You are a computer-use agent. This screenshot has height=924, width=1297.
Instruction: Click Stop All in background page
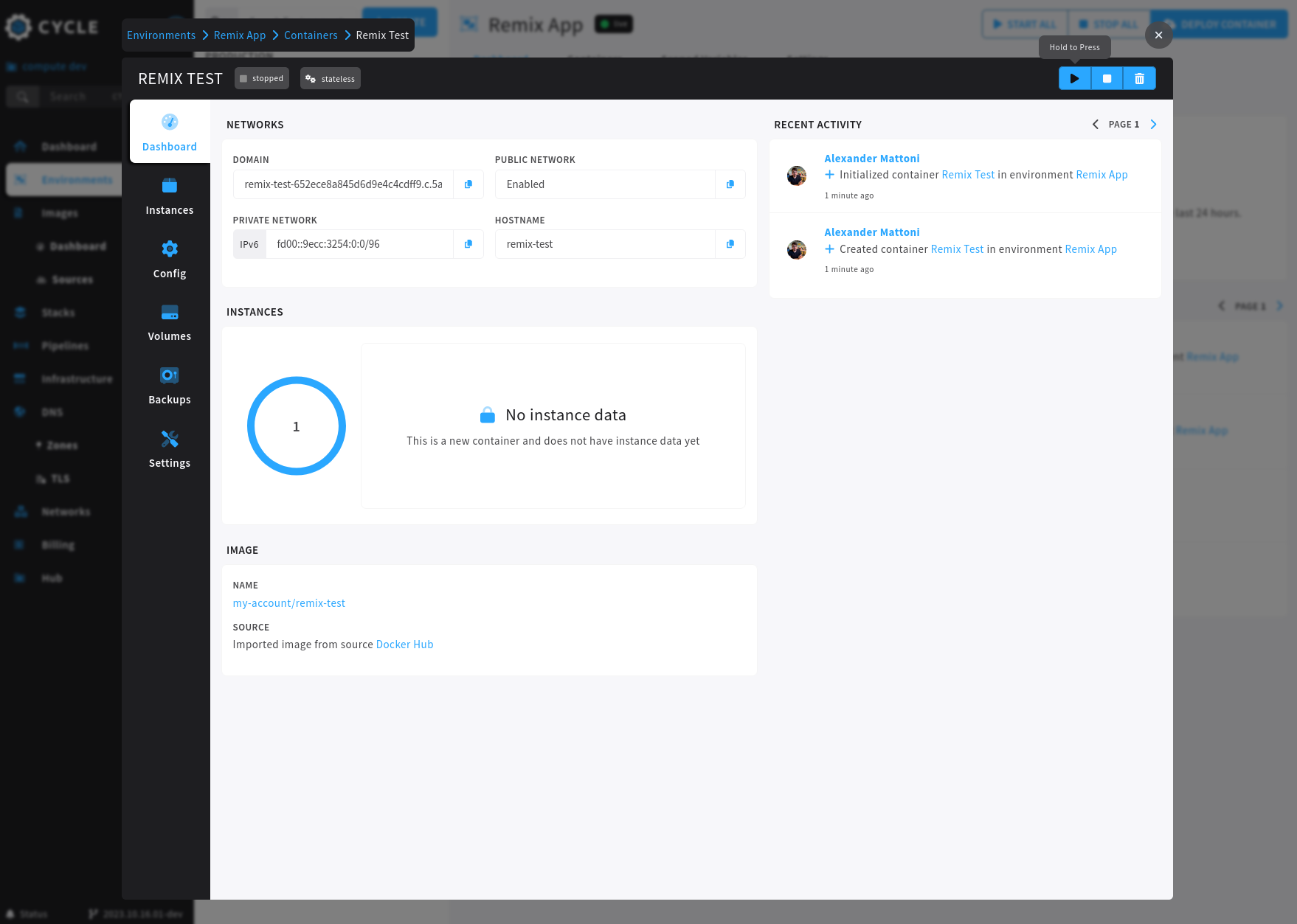click(1108, 24)
